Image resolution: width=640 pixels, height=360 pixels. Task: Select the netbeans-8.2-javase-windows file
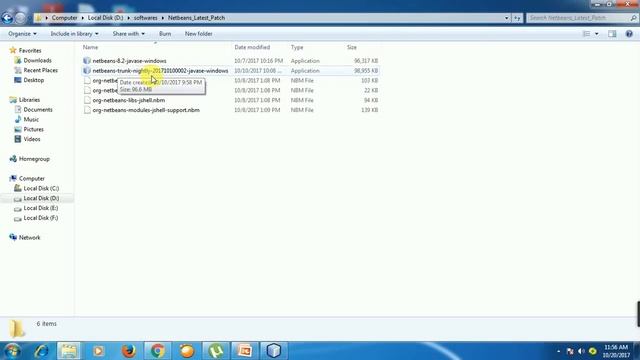[x=129, y=61]
